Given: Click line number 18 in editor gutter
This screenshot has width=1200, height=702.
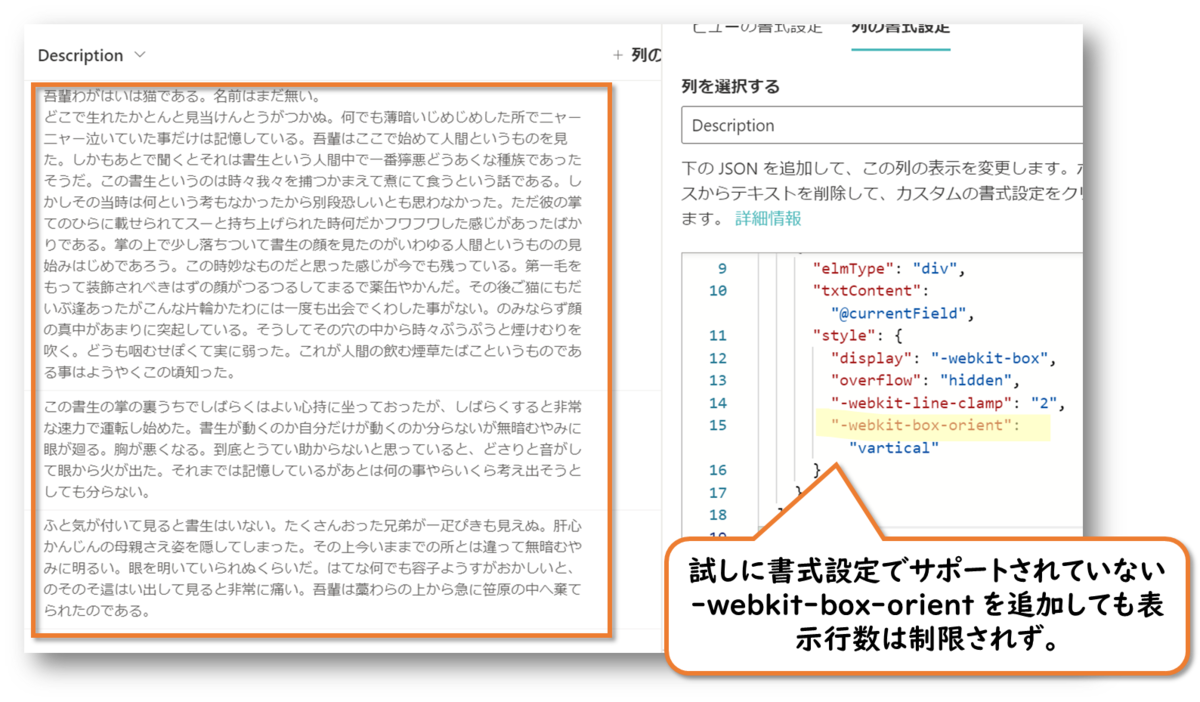Looking at the screenshot, I should (717, 515).
